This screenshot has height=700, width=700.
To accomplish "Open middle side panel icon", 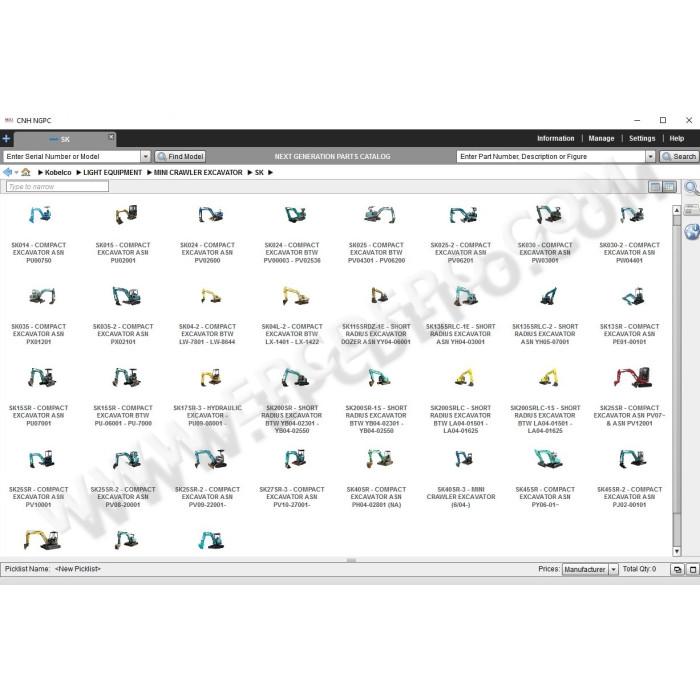I will pos(692,209).
